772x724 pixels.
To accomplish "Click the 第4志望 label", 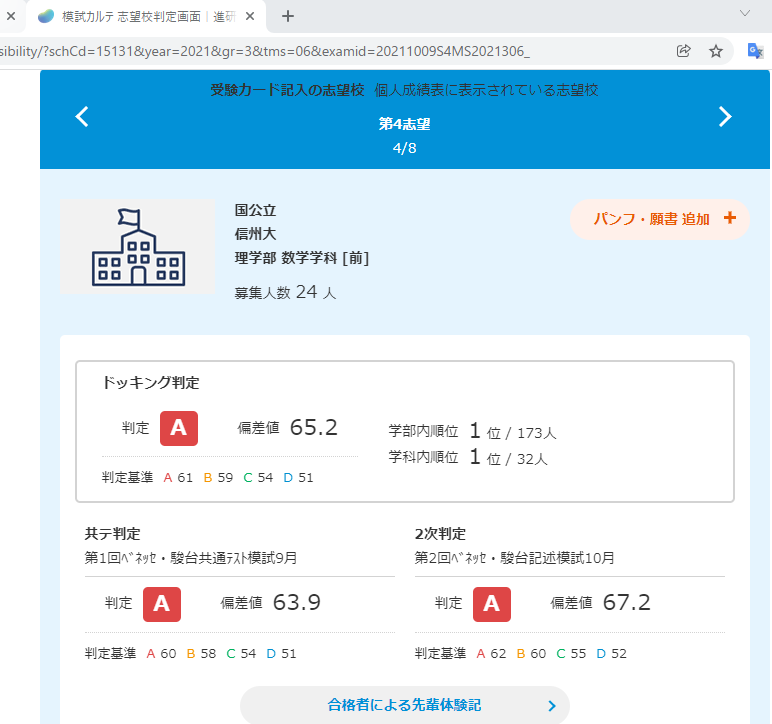I will point(404,124).
